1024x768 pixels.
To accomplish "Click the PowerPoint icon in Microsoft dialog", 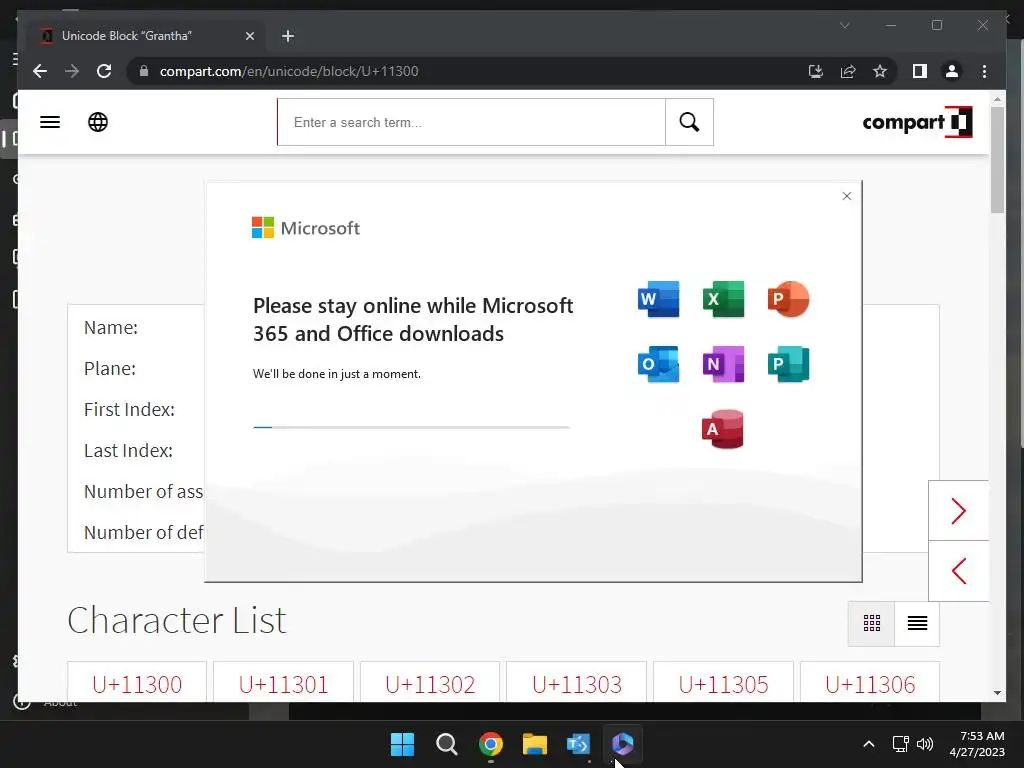I will (788, 299).
